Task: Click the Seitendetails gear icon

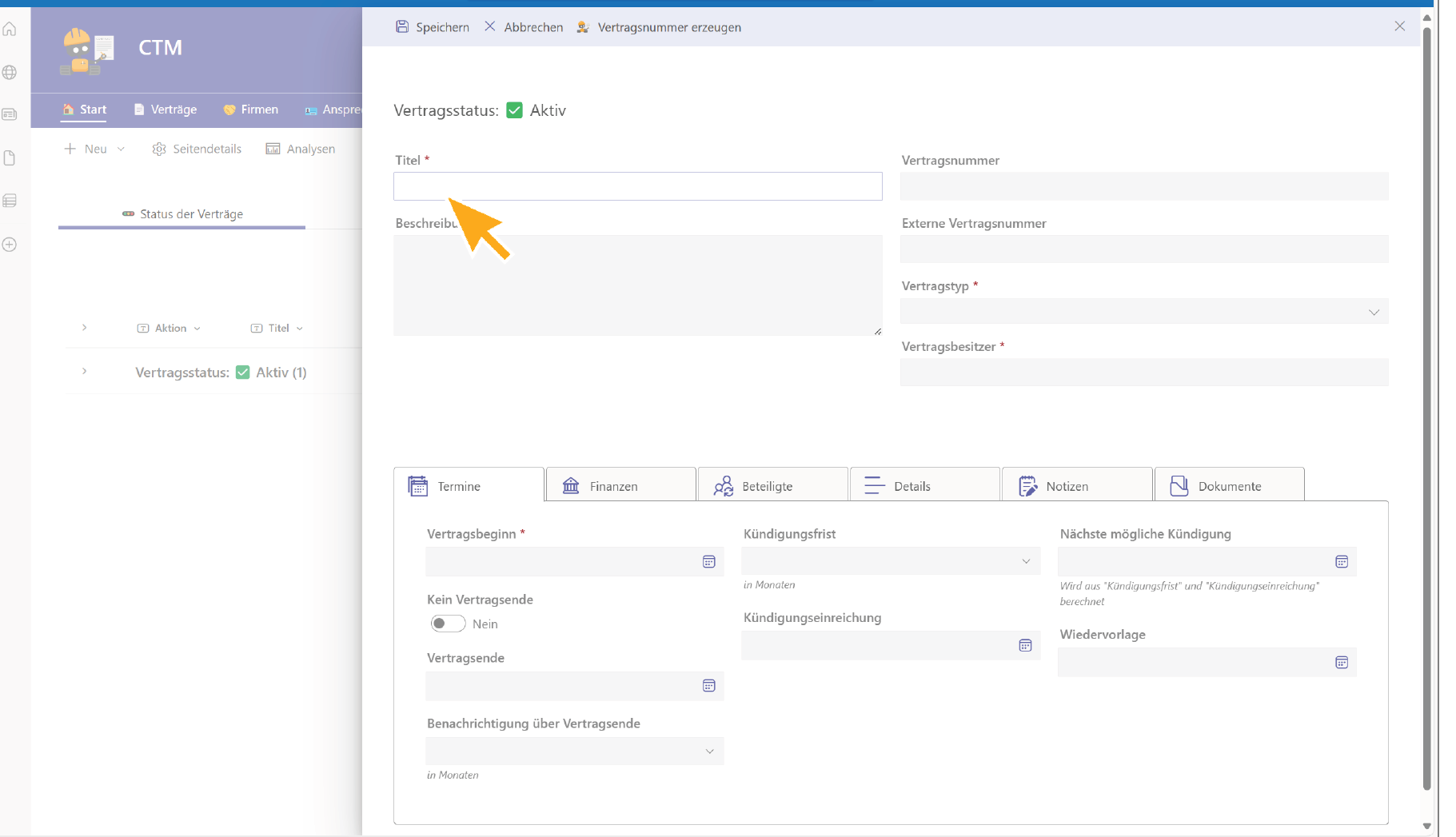Action: click(159, 149)
